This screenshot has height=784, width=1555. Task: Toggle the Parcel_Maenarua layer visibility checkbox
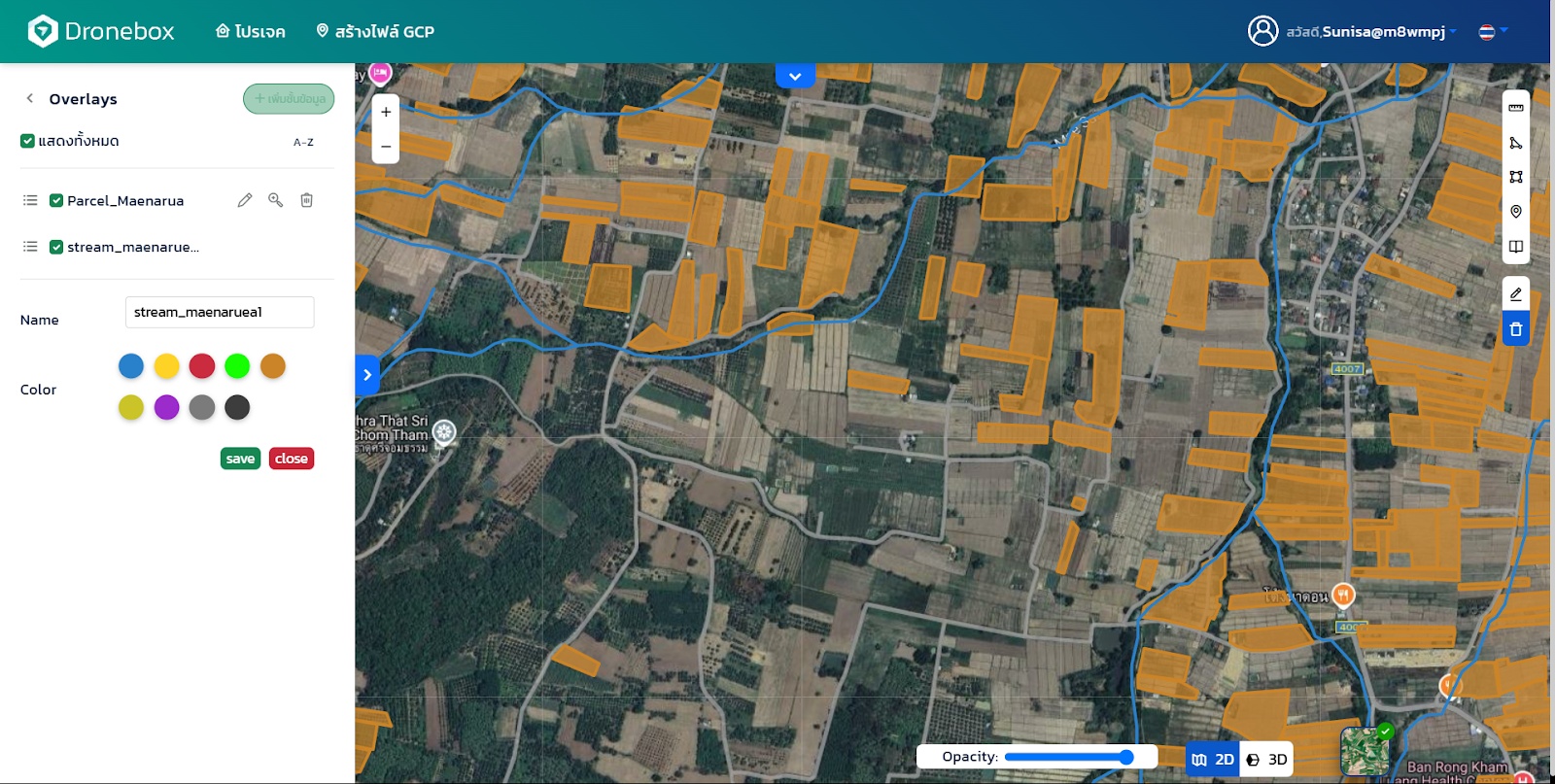pos(56,200)
